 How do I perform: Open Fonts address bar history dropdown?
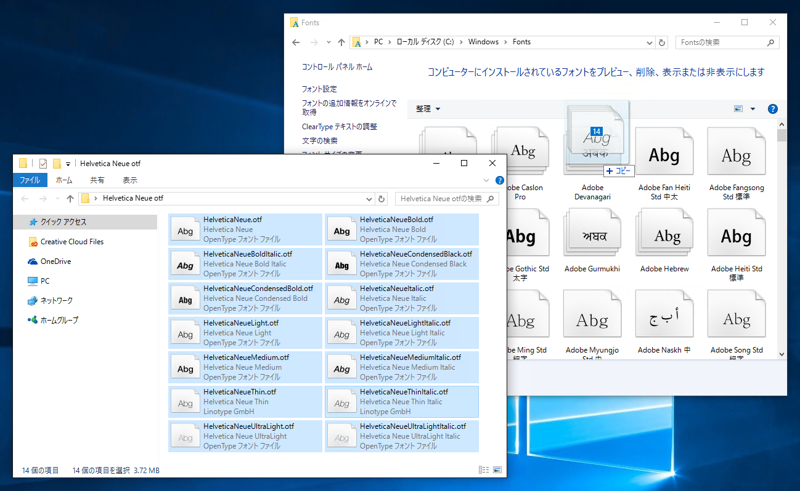649,42
